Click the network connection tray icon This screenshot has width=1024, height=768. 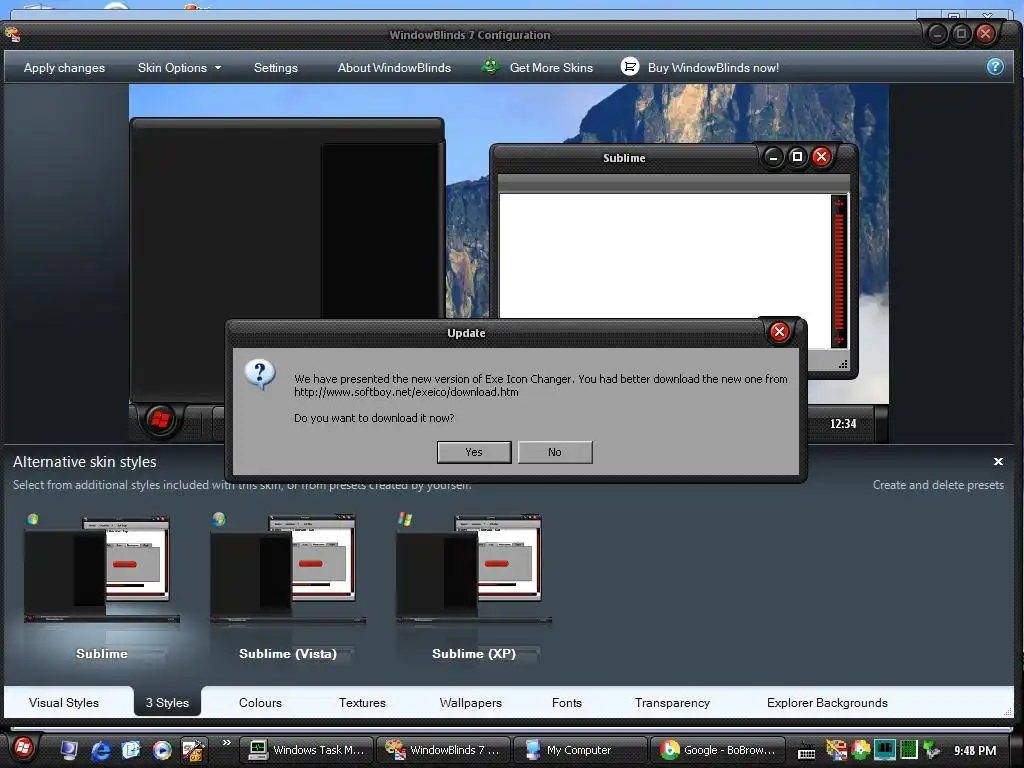(x=932, y=750)
